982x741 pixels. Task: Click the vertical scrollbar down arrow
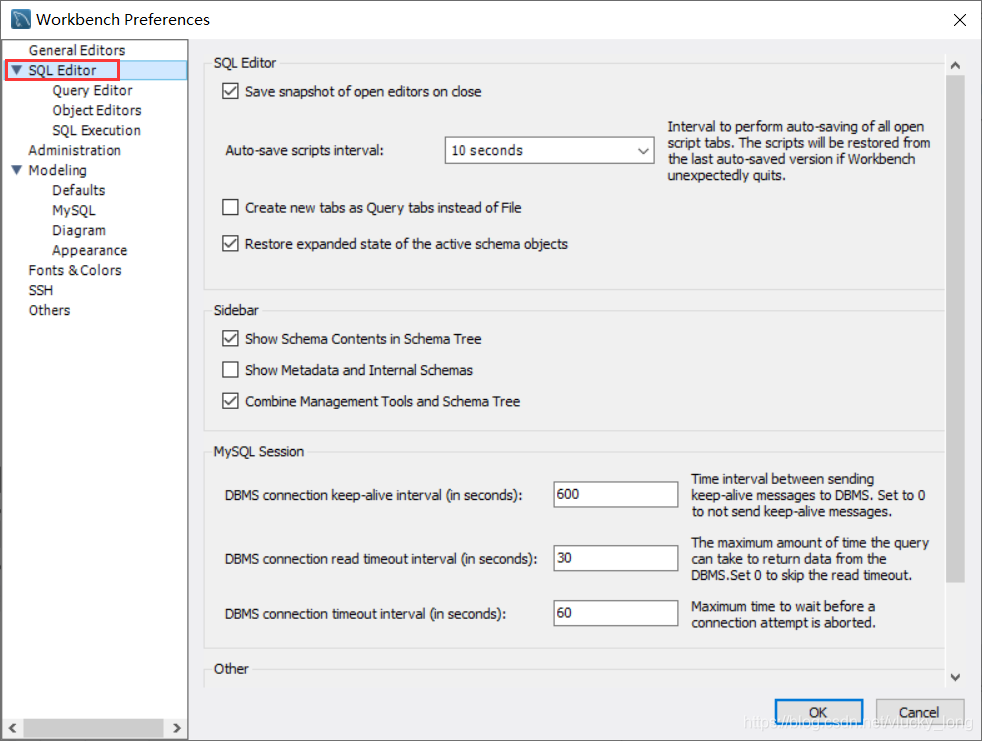(955, 677)
